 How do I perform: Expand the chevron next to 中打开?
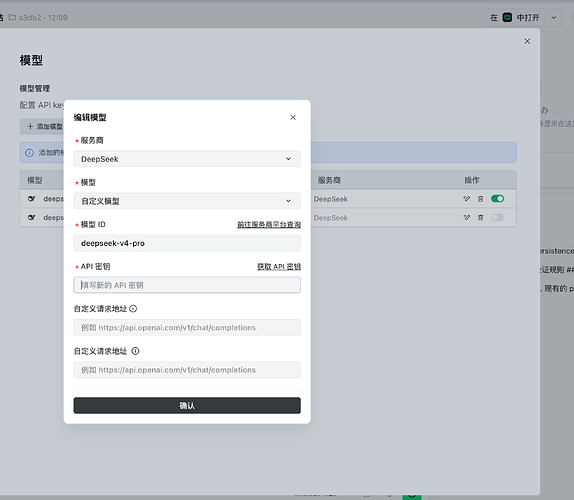click(x=554, y=17)
